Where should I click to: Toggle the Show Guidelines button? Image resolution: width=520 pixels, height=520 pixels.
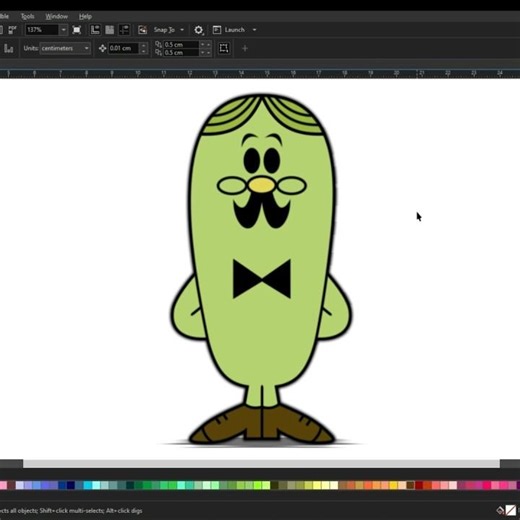[x=124, y=30]
